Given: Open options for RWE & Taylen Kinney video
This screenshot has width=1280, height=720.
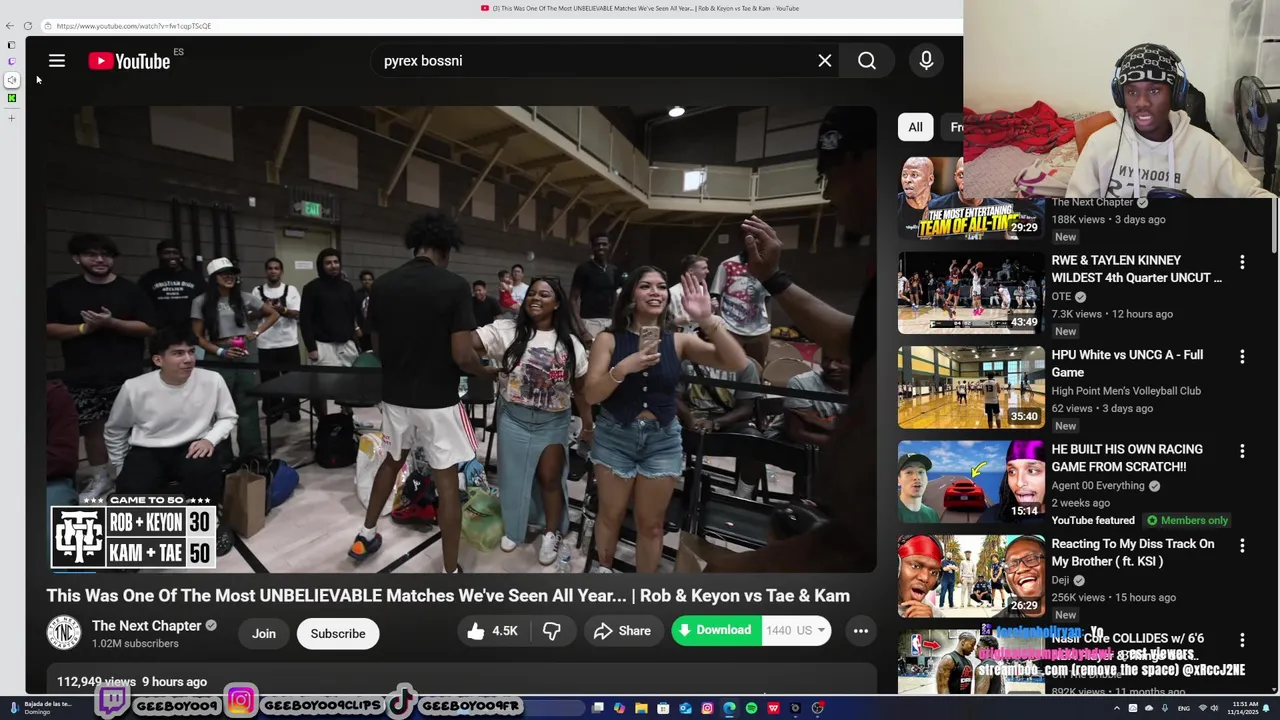Looking at the screenshot, I should [1242, 262].
